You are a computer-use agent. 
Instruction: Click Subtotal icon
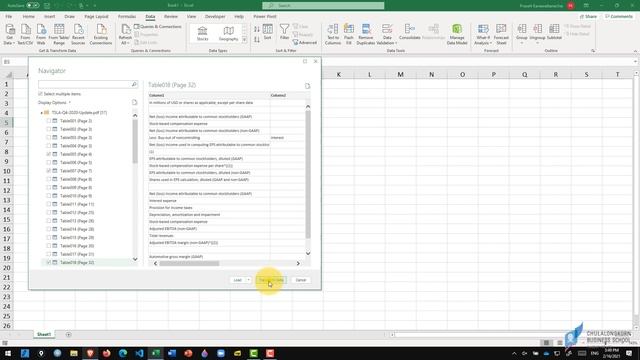[554, 29]
